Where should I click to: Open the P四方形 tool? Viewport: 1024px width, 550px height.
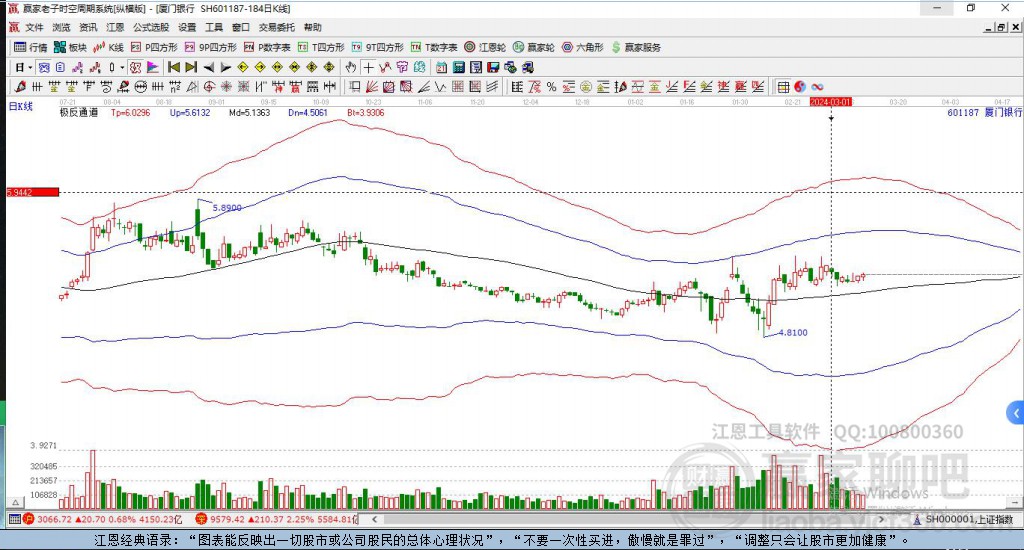(154, 47)
